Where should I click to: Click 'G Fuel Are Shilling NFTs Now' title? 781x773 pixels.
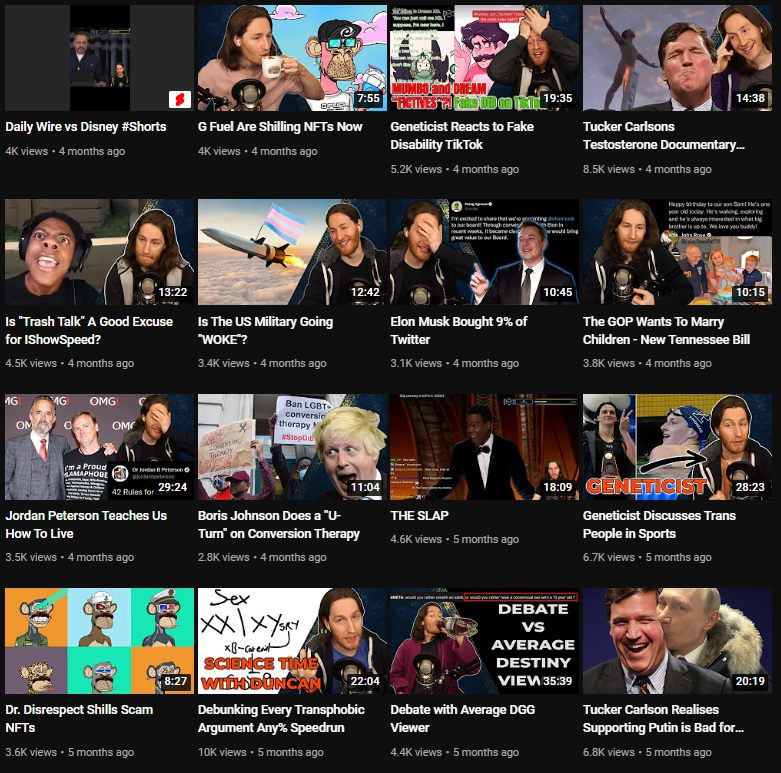click(280, 127)
